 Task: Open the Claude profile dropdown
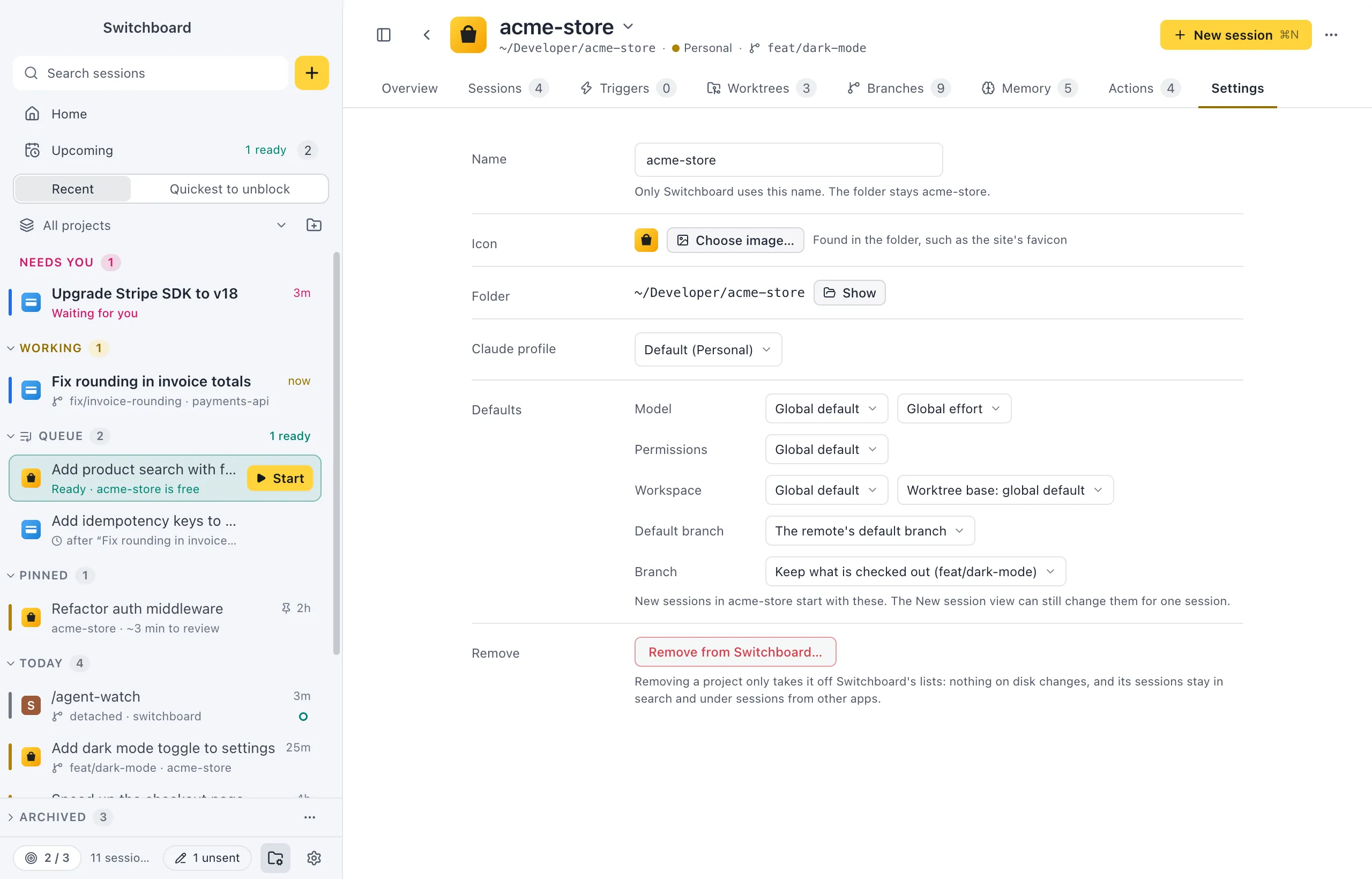click(707, 349)
